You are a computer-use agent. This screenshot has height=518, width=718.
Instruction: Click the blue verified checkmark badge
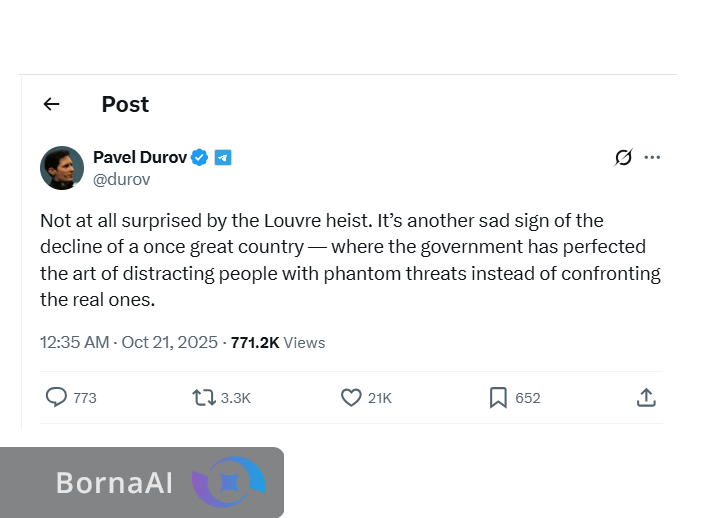pyautogui.click(x=200, y=157)
